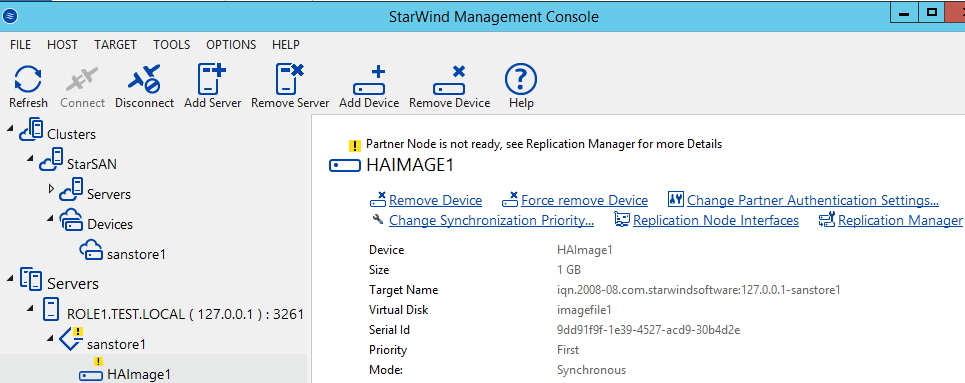Viewport: 965px width, 383px height.
Task: Open the Replication Manager link
Action: [x=900, y=220]
